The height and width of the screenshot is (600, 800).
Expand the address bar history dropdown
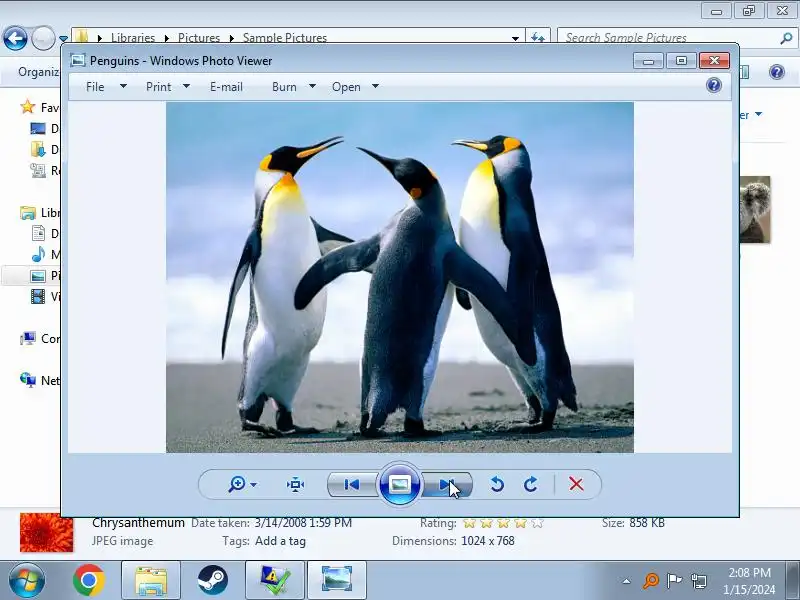515,38
